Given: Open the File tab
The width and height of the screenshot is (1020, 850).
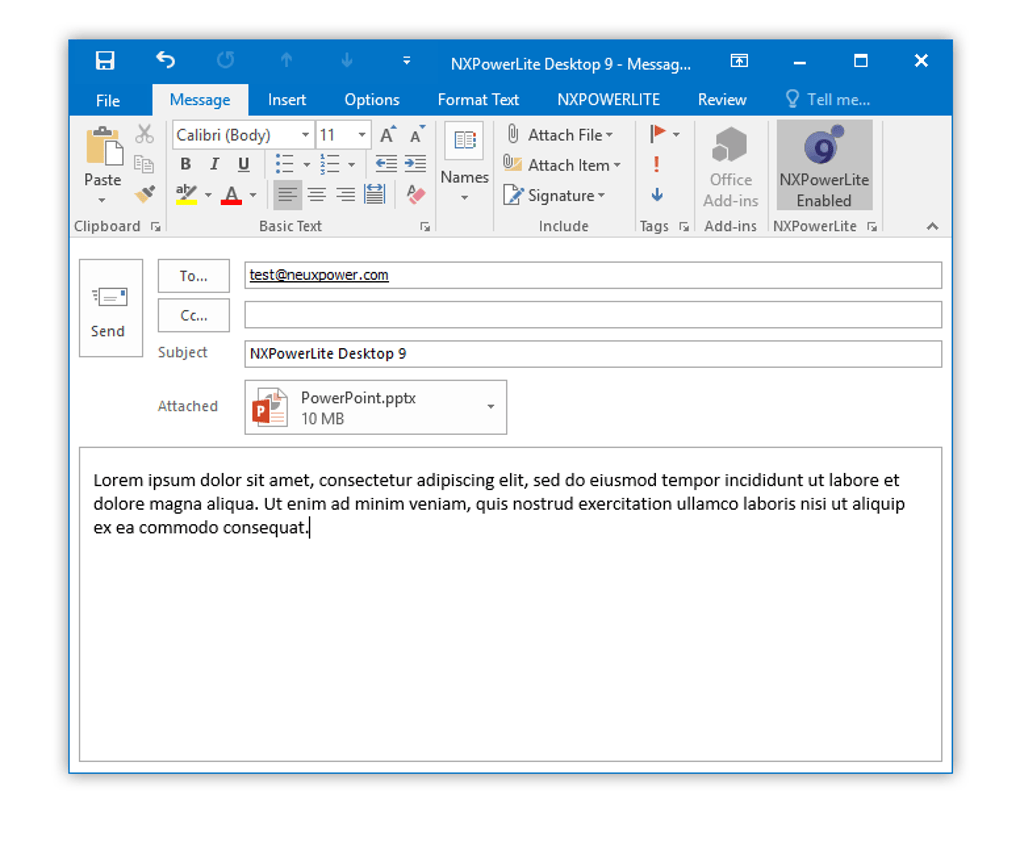Looking at the screenshot, I should click(108, 101).
